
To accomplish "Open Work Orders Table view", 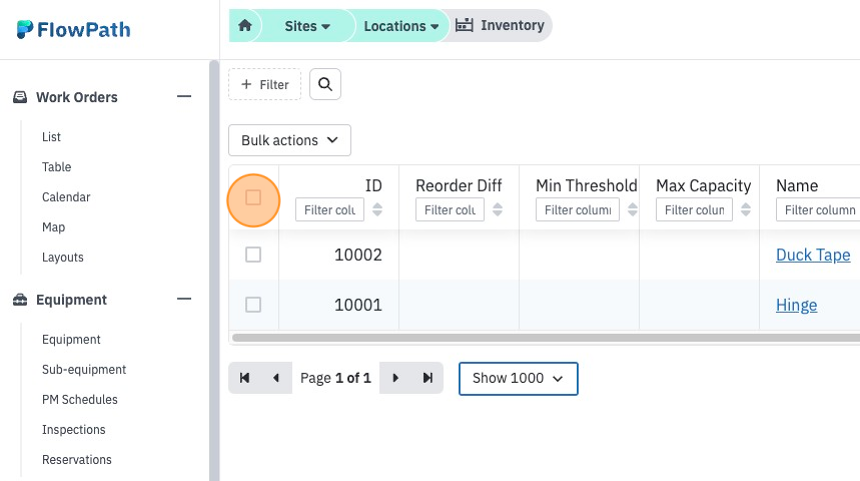I will point(56,167).
